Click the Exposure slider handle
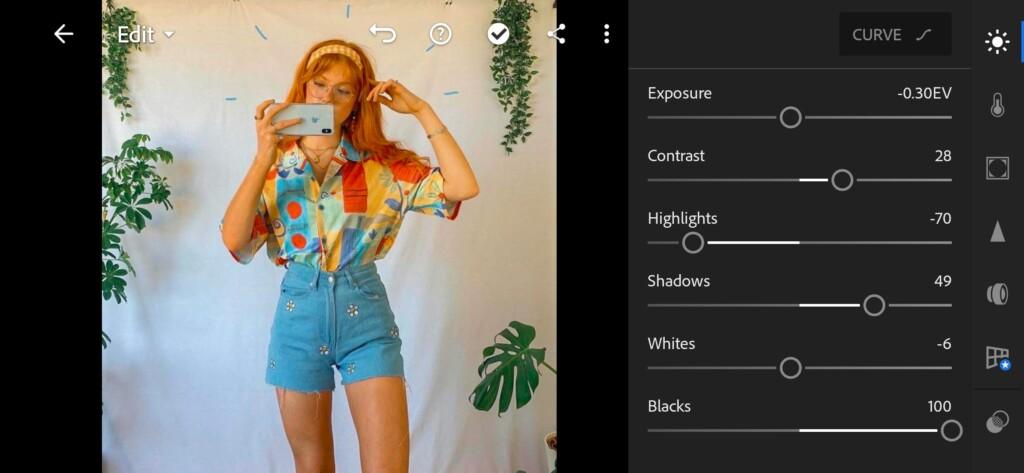 [790, 118]
